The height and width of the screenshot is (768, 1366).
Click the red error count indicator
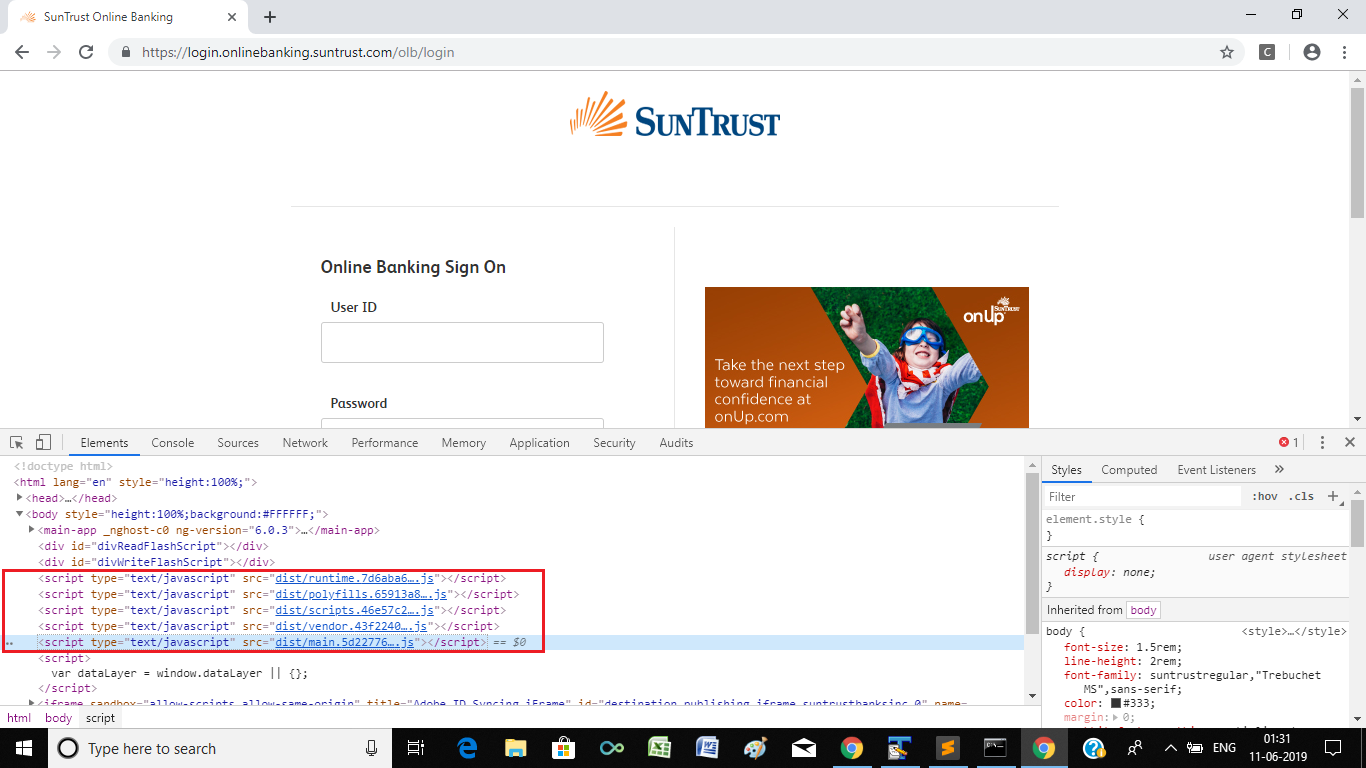click(1289, 442)
